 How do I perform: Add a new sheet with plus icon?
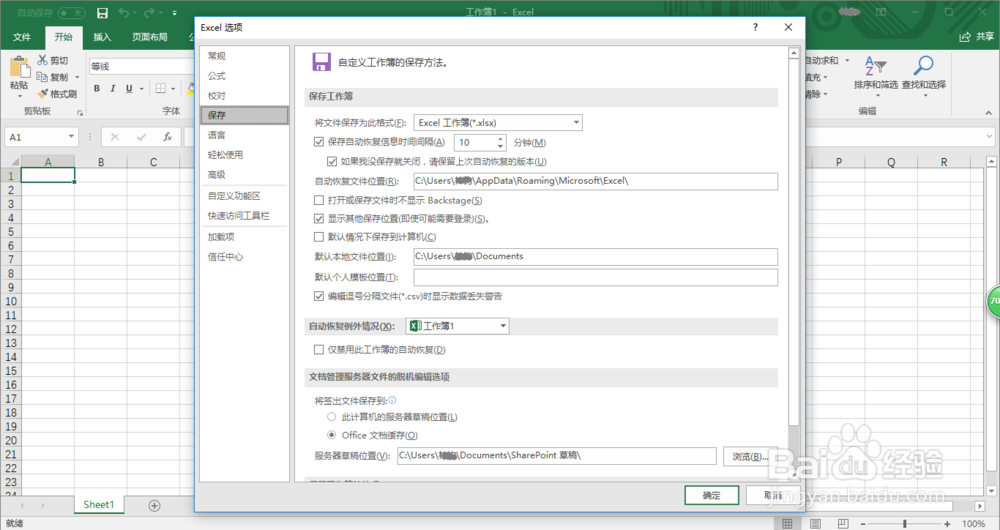[154, 505]
